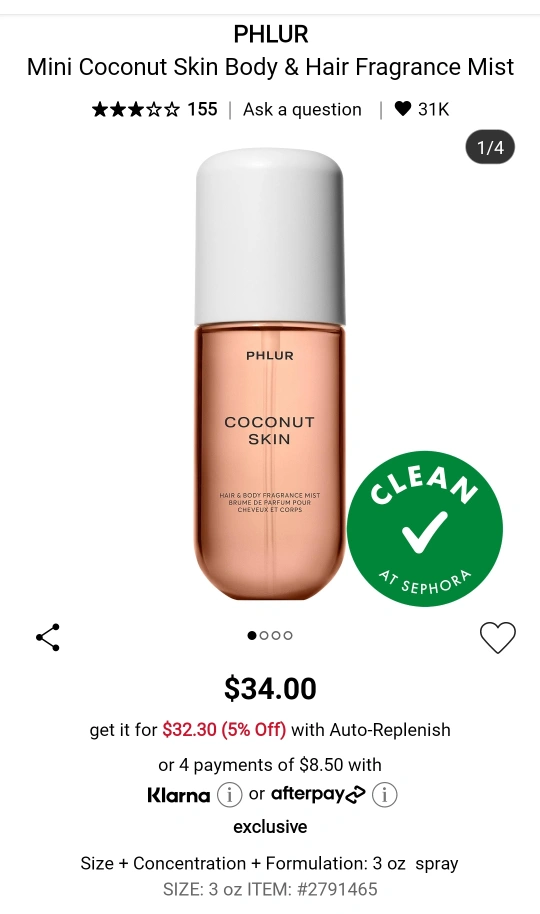
Task: Select the third image carousel dot
Action: click(x=276, y=635)
